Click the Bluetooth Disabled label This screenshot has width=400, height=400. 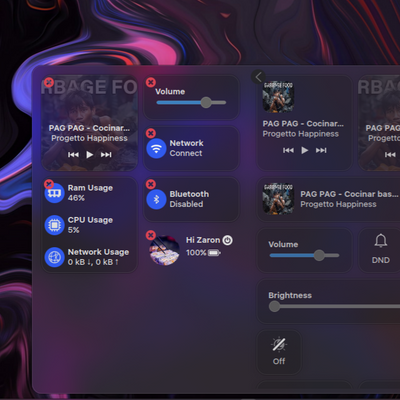click(x=189, y=199)
